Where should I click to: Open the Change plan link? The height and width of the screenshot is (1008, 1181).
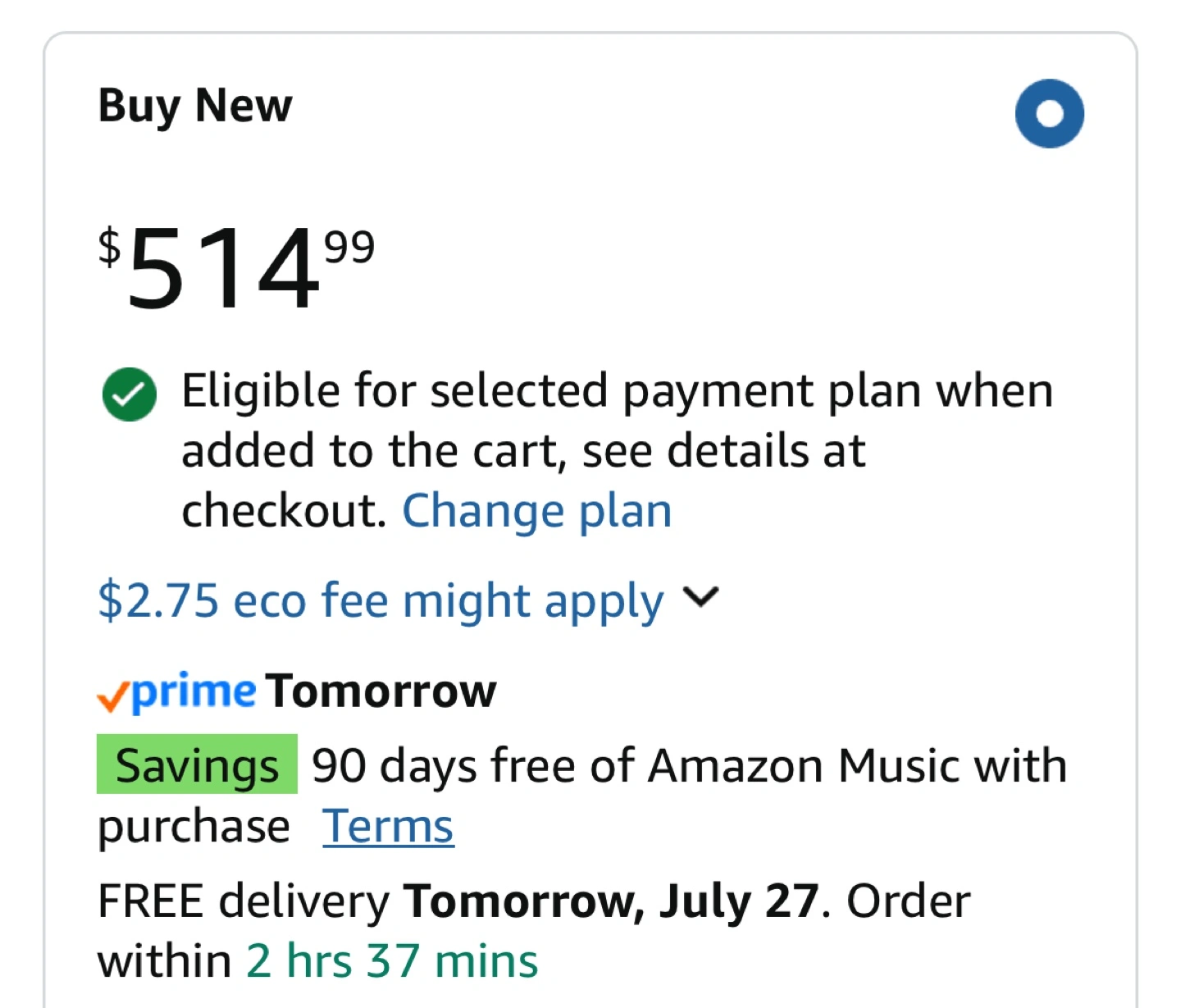click(536, 511)
